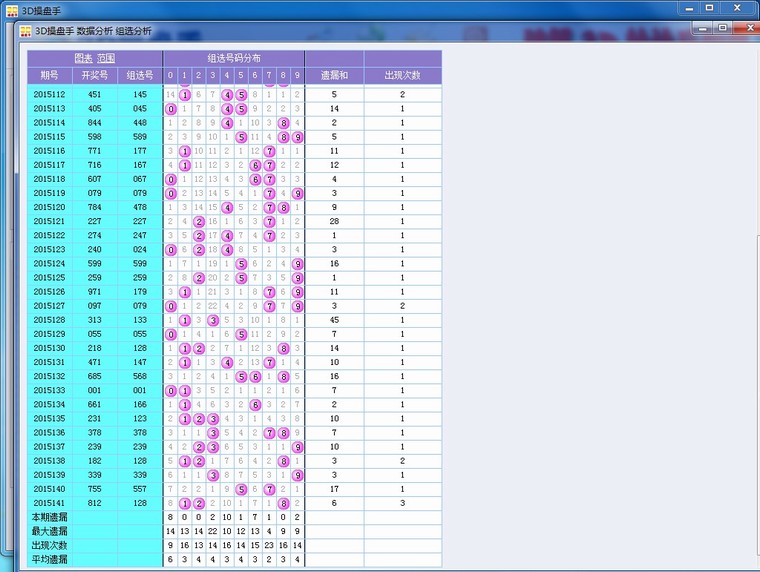Click the 遗漏和 column header
This screenshot has width=760, height=572.
click(334, 76)
